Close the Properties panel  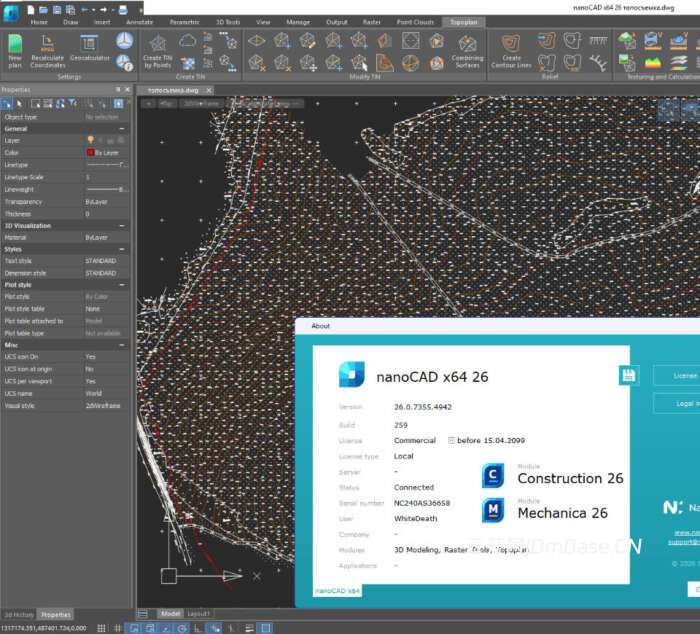tap(127, 90)
